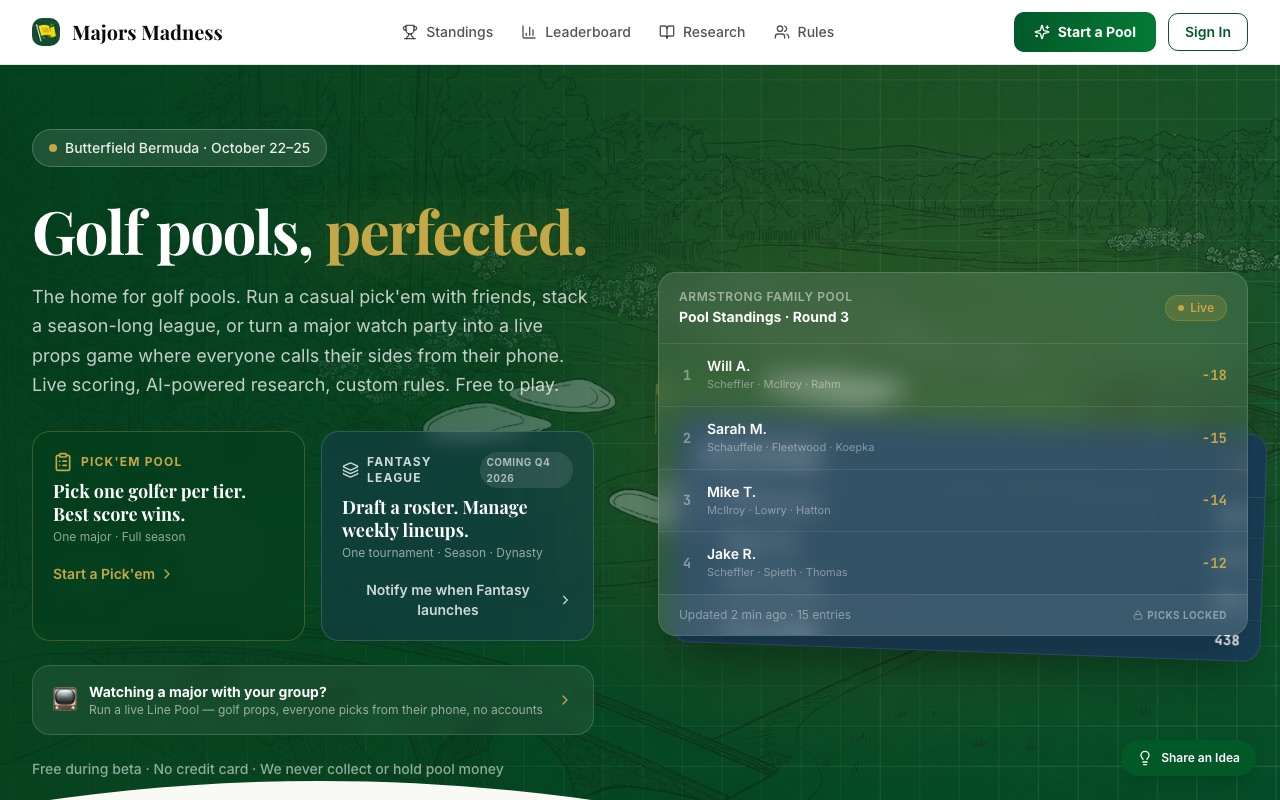
Task: Click the 'Updated 2 min ago · 15 entries' text
Action: (x=765, y=615)
